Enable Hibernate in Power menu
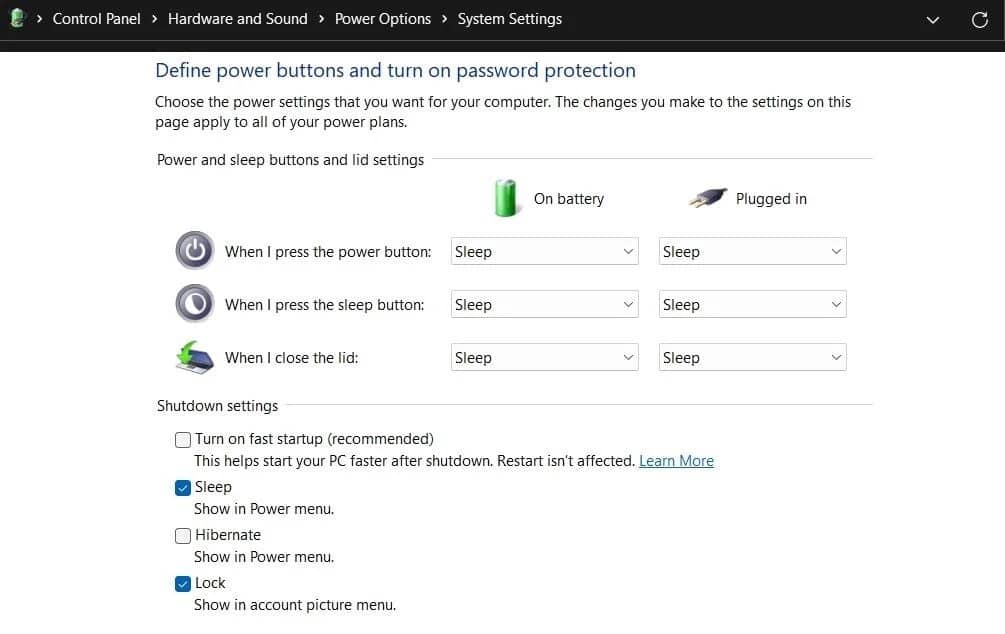Image resolution: width=1005 pixels, height=634 pixels. pyautogui.click(x=183, y=535)
